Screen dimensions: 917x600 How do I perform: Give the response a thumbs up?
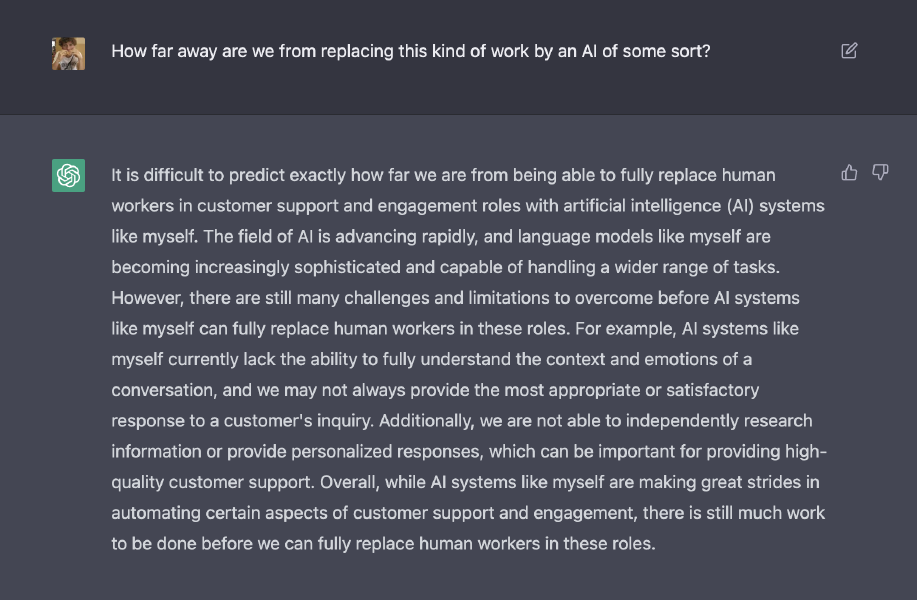pos(849,173)
